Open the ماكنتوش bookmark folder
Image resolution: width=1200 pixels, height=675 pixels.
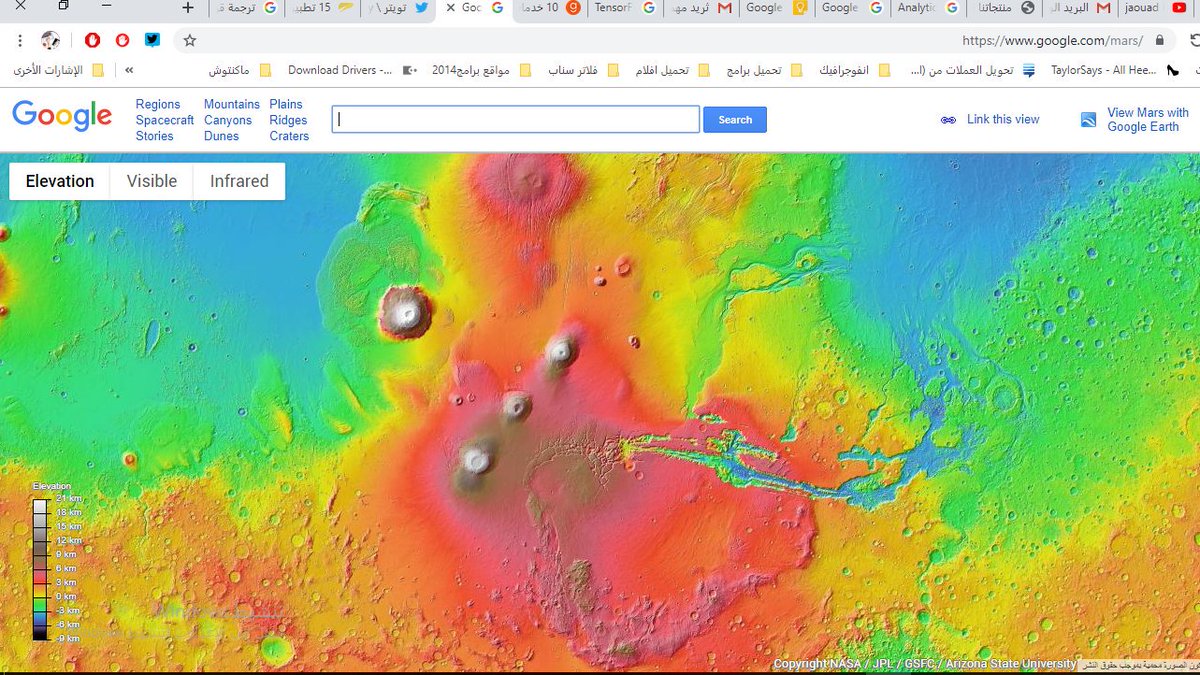click(x=240, y=71)
